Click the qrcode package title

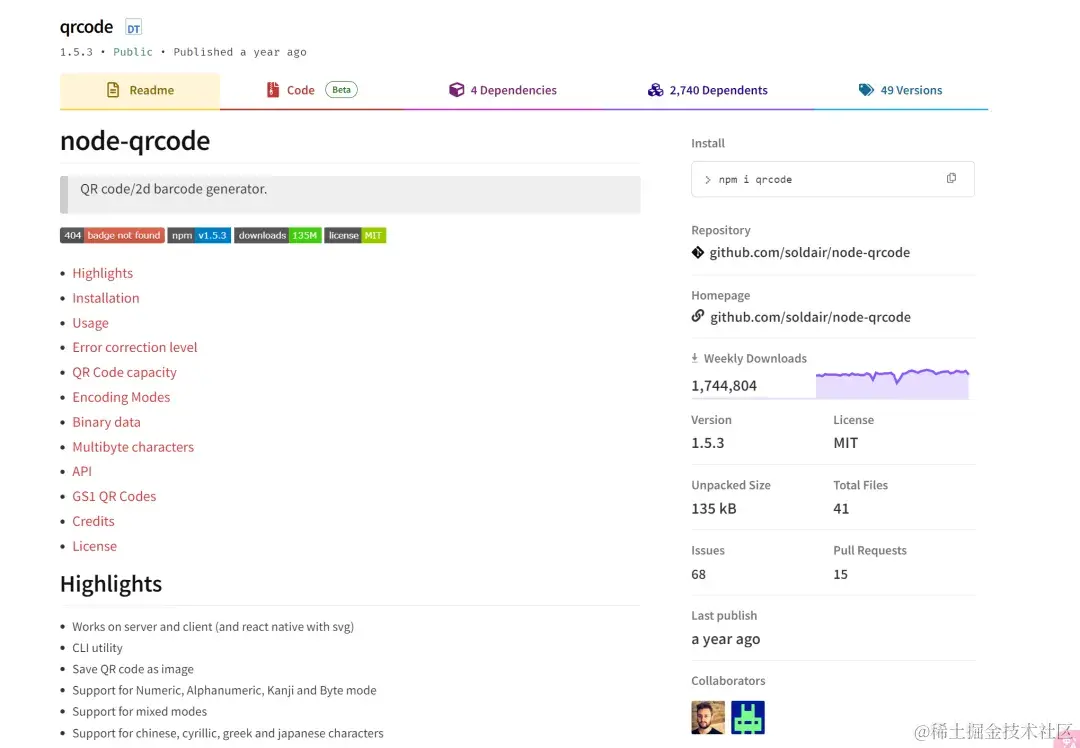[86, 27]
